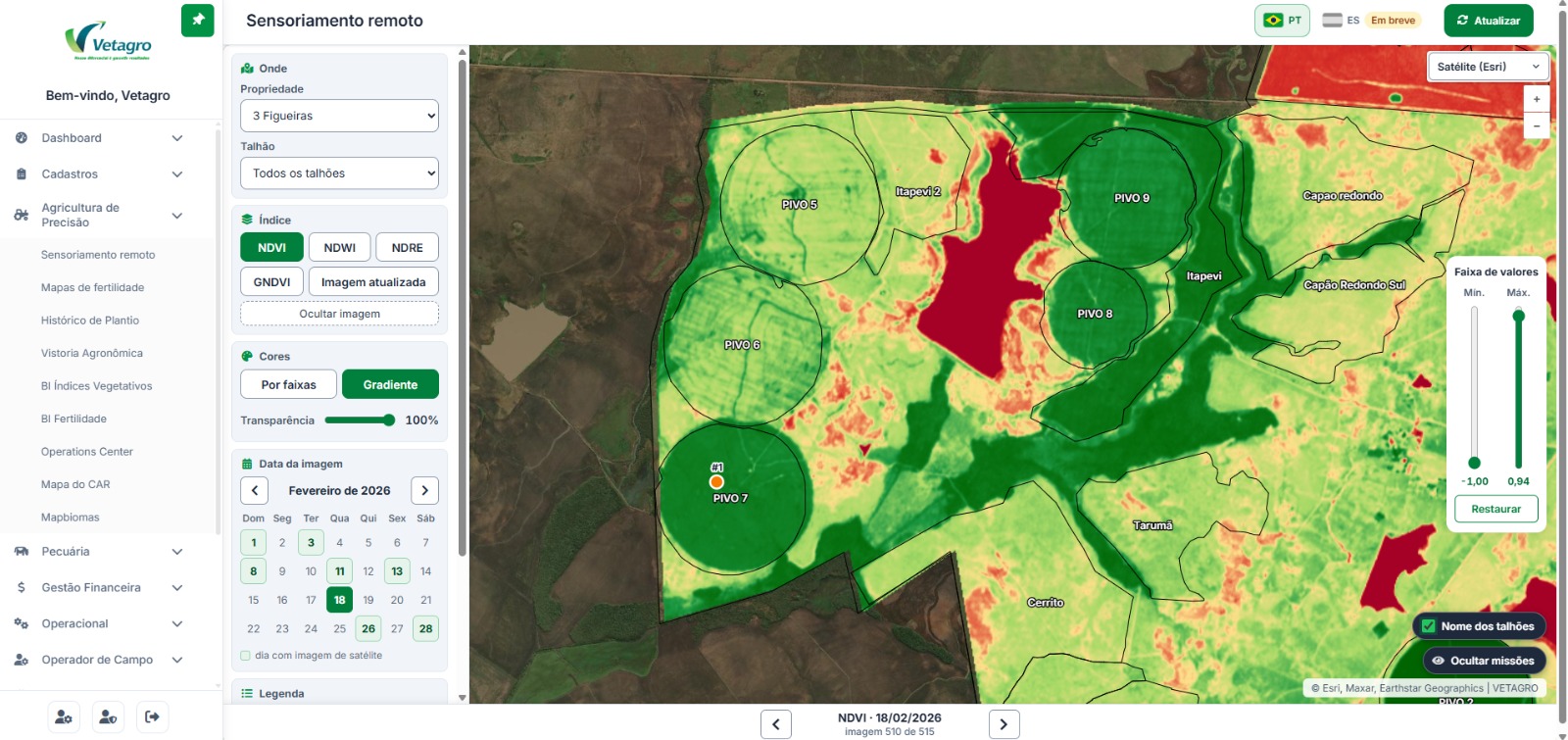The height and width of the screenshot is (740, 1568).
Task: Click the Gestão Financeira dollar icon
Action: (22, 588)
